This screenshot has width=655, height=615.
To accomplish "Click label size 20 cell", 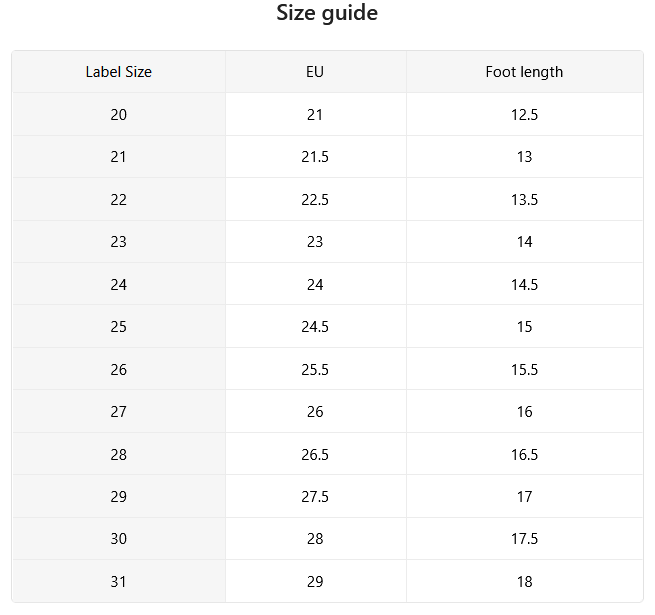I will [119, 114].
